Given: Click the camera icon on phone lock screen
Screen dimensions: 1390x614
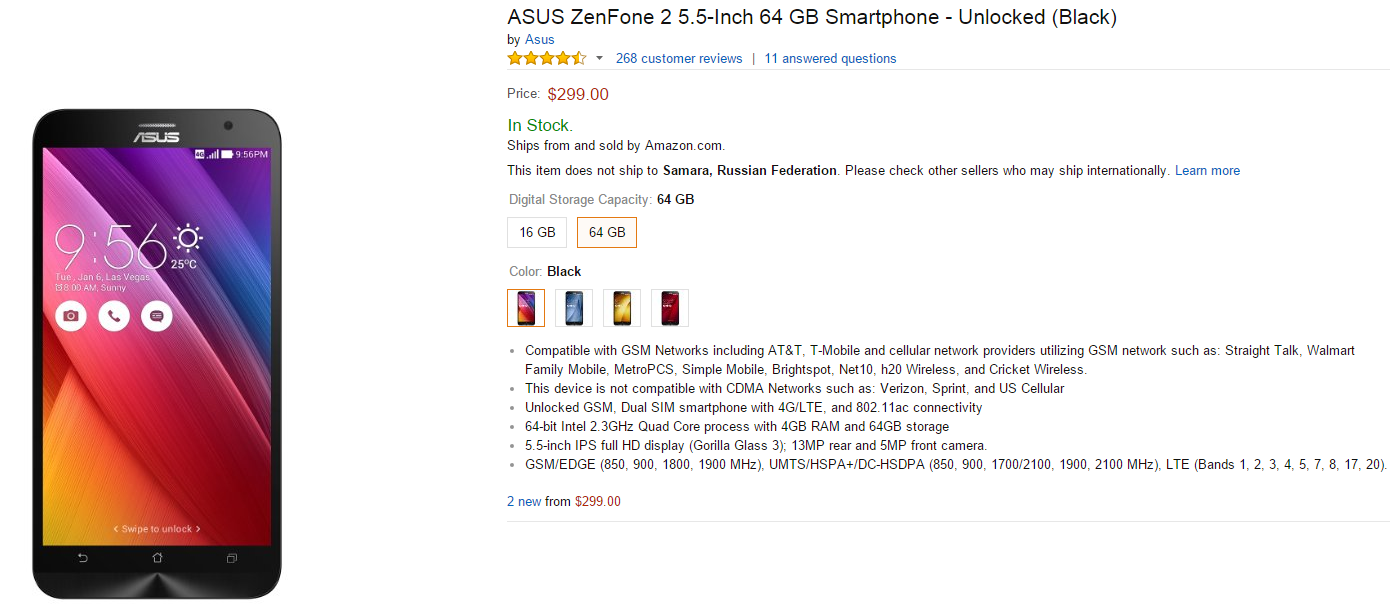Looking at the screenshot, I should pyautogui.click(x=70, y=316).
